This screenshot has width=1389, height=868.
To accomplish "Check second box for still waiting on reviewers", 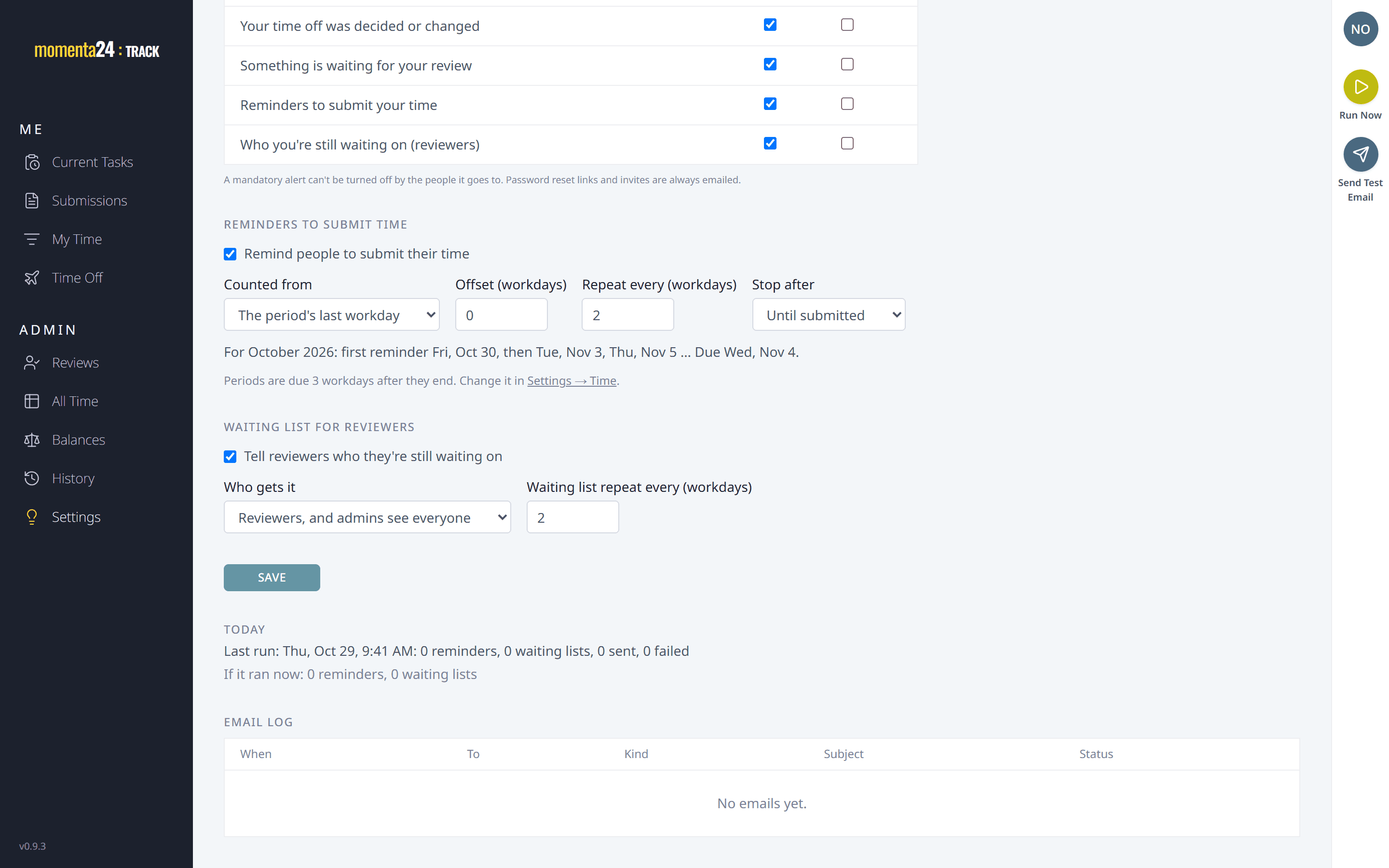I will coord(847,144).
